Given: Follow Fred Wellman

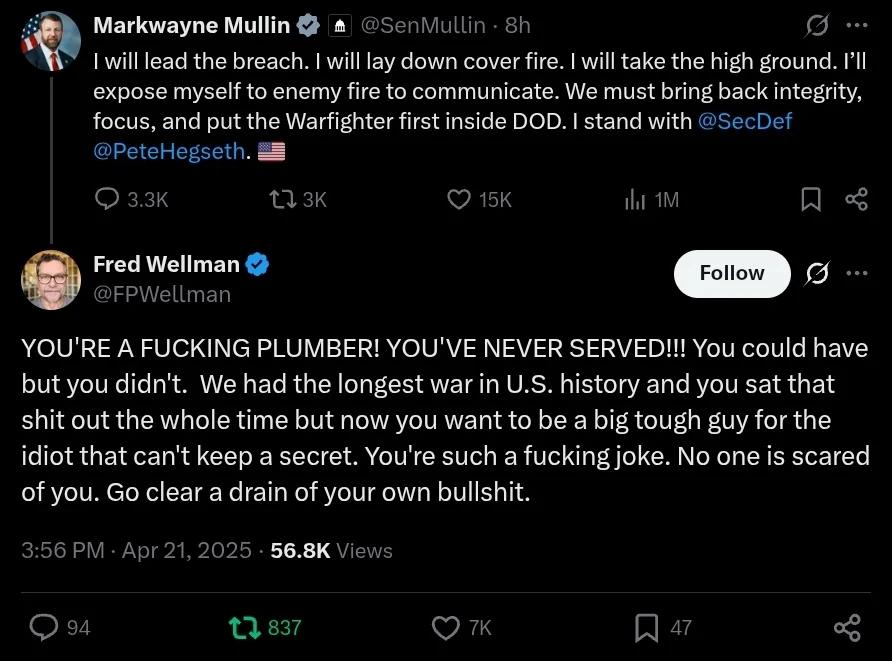Looking at the screenshot, I should click(732, 274).
